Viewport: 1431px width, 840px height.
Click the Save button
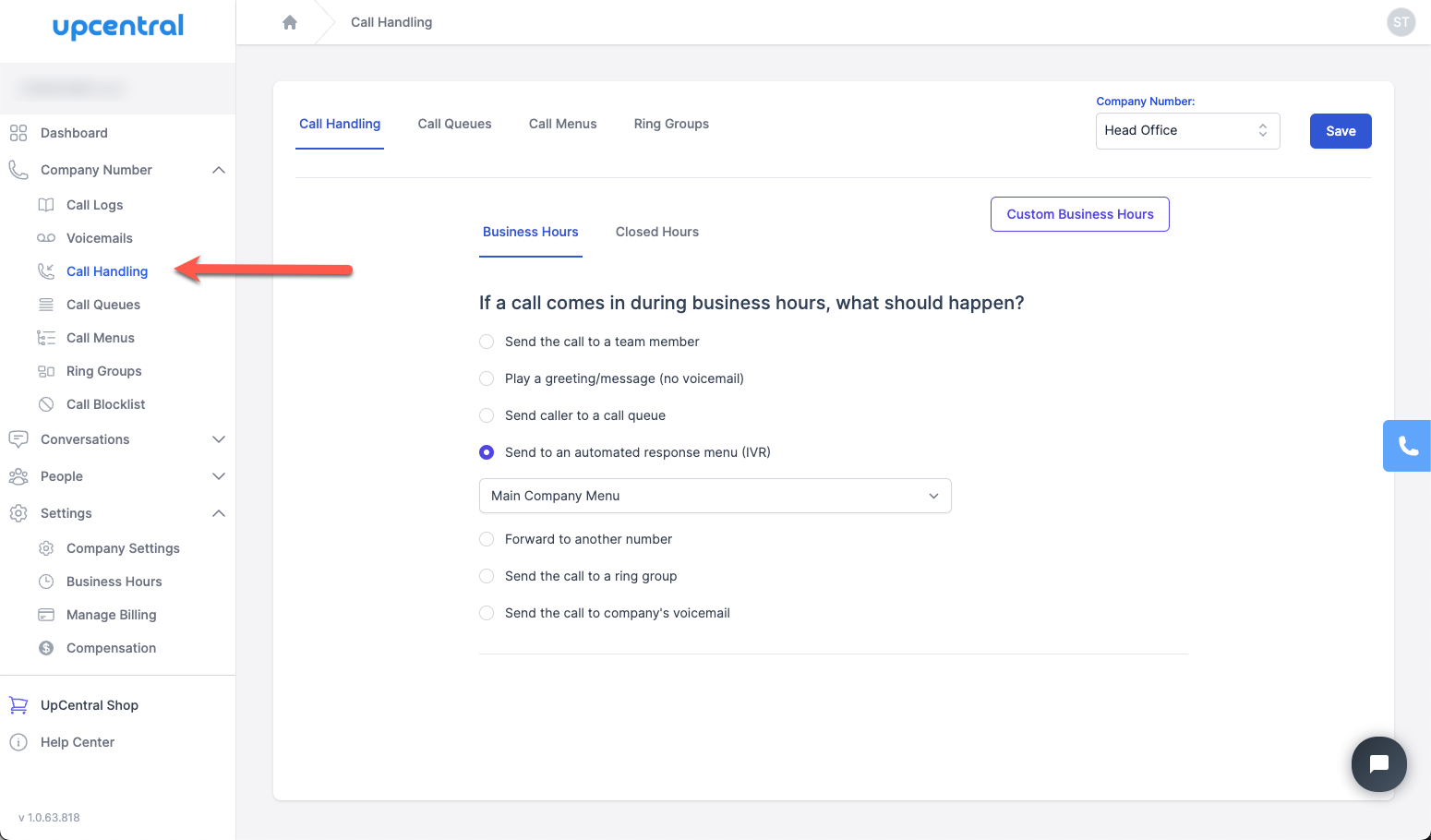click(x=1340, y=131)
